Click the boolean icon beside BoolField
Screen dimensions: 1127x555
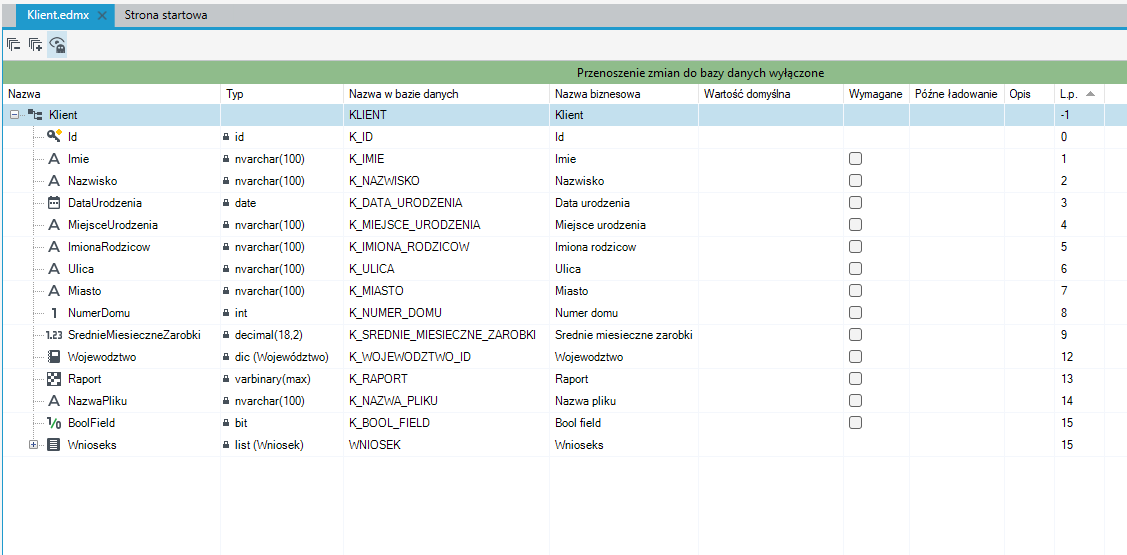coord(54,423)
